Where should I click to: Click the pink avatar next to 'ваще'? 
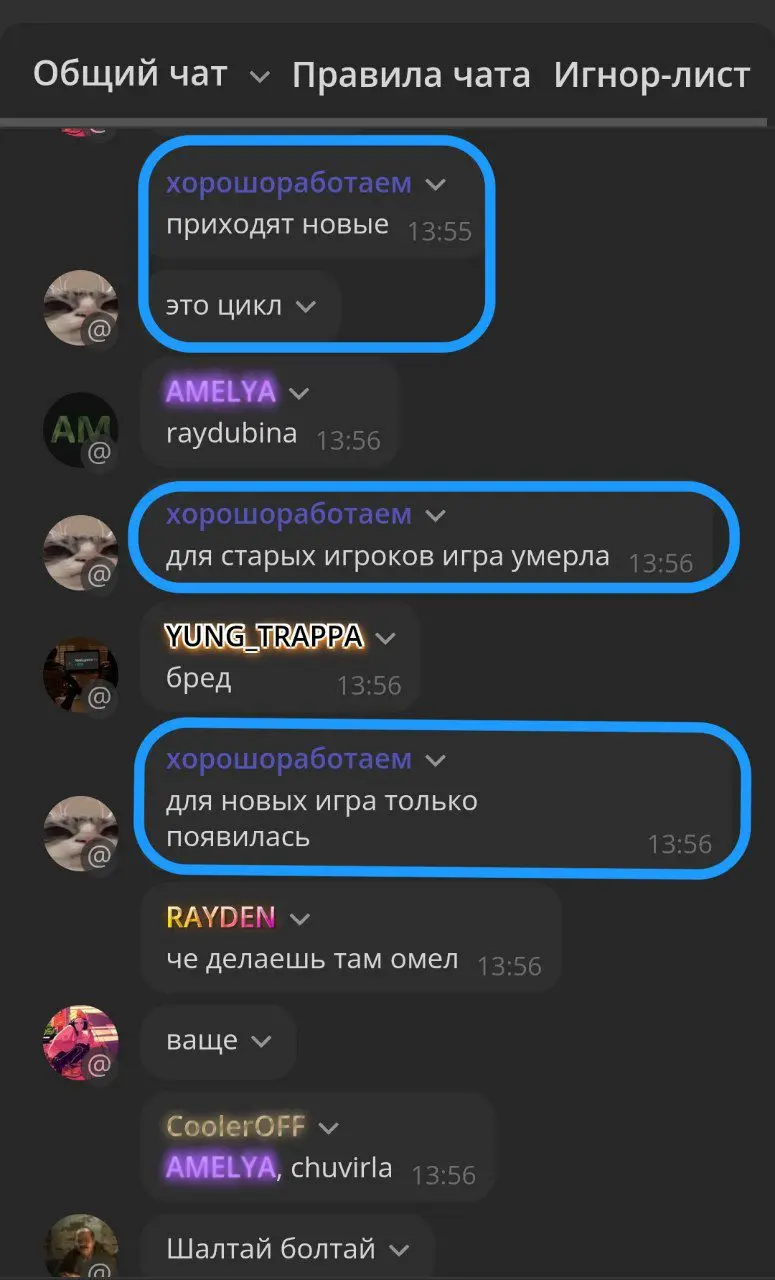pyautogui.click(x=80, y=1042)
